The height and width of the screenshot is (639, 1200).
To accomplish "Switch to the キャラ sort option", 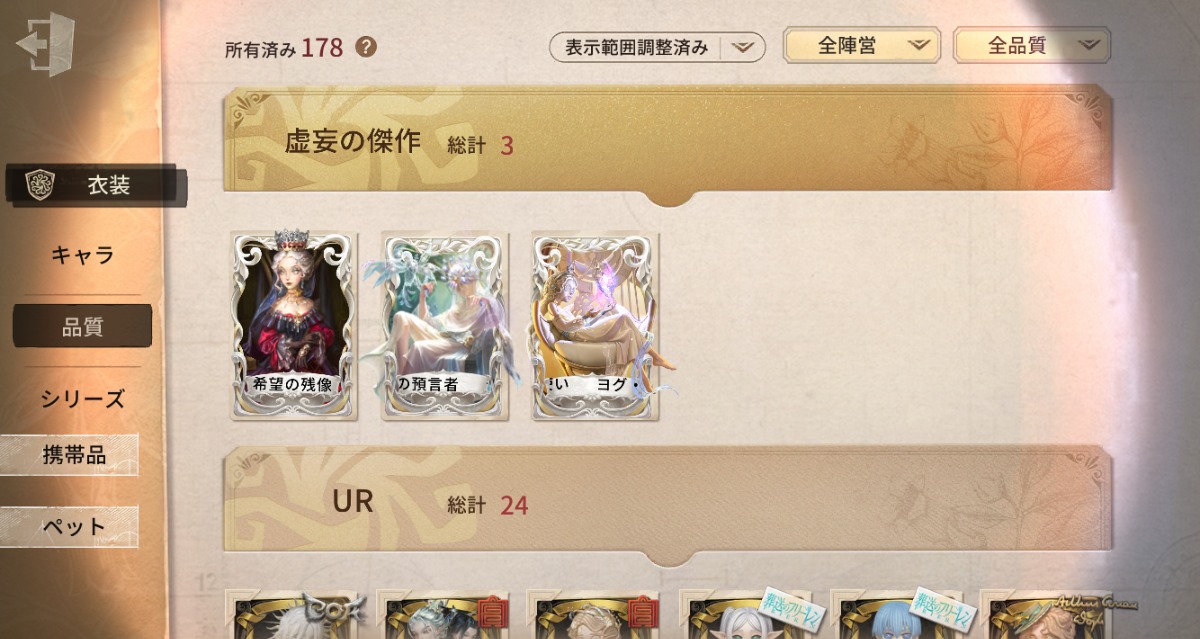I will click(x=82, y=255).
